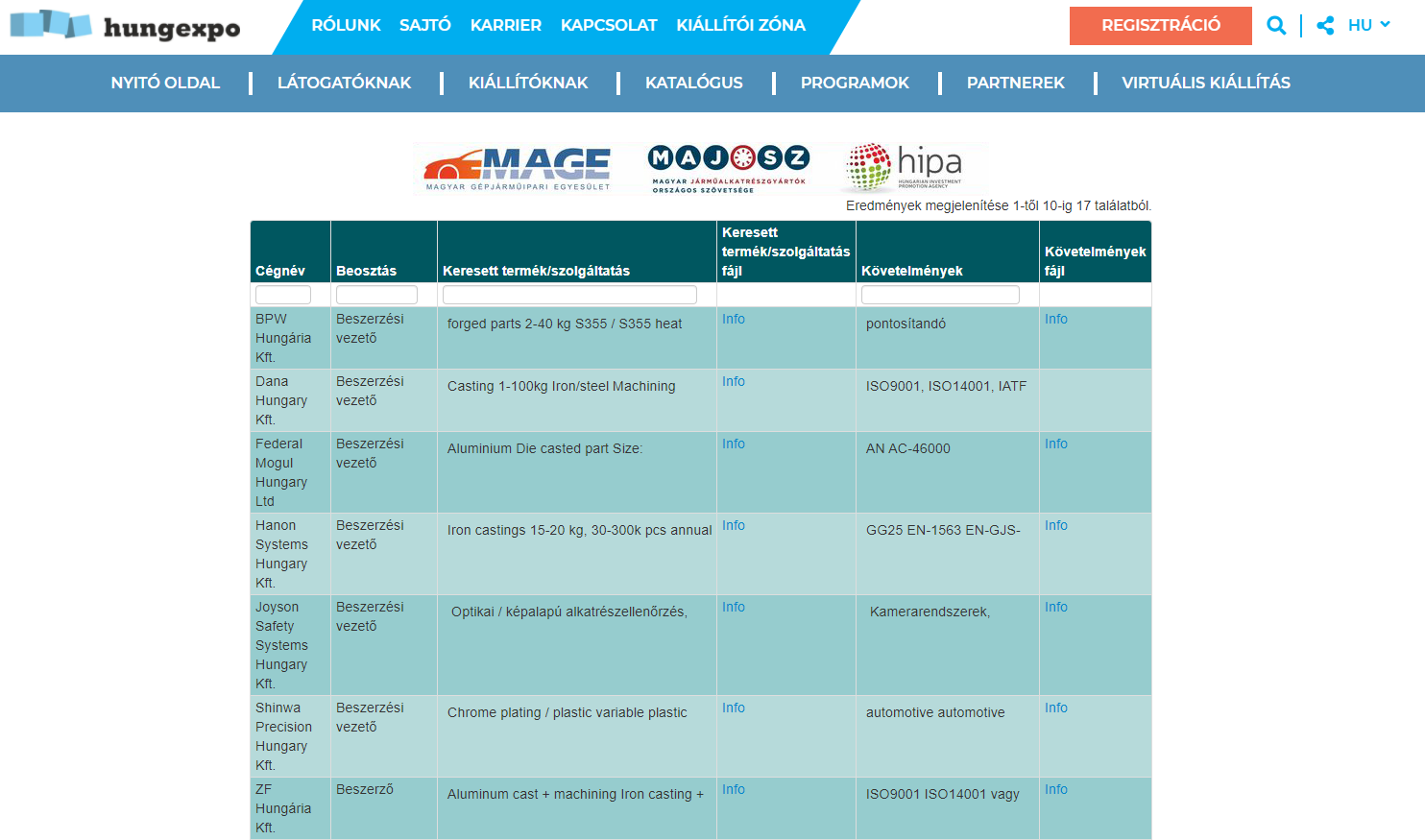The image size is (1425, 840).
Task: Open requirements file Info for BPW Hungária
Action: (1056, 319)
